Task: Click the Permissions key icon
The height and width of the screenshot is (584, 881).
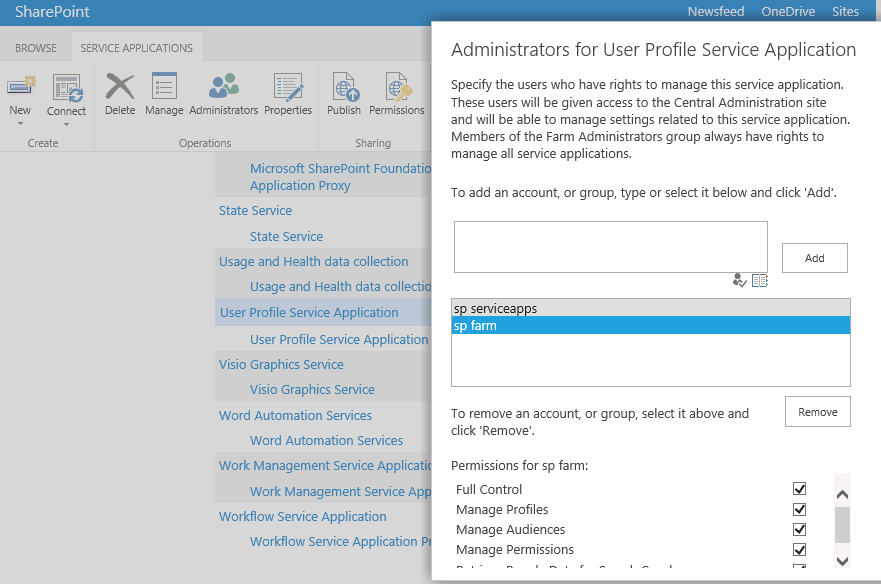Action: pos(397,87)
